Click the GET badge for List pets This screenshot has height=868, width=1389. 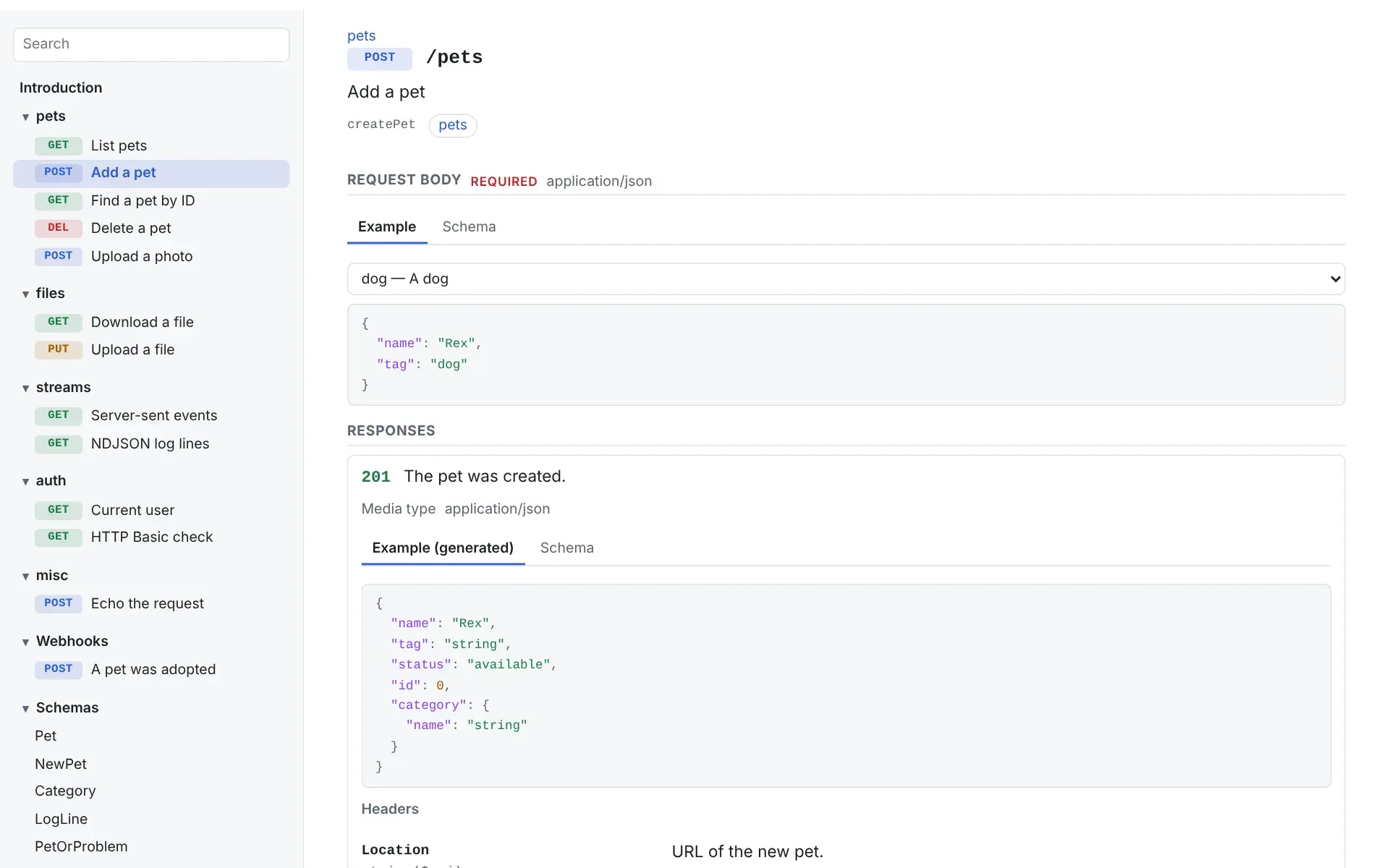coord(59,145)
